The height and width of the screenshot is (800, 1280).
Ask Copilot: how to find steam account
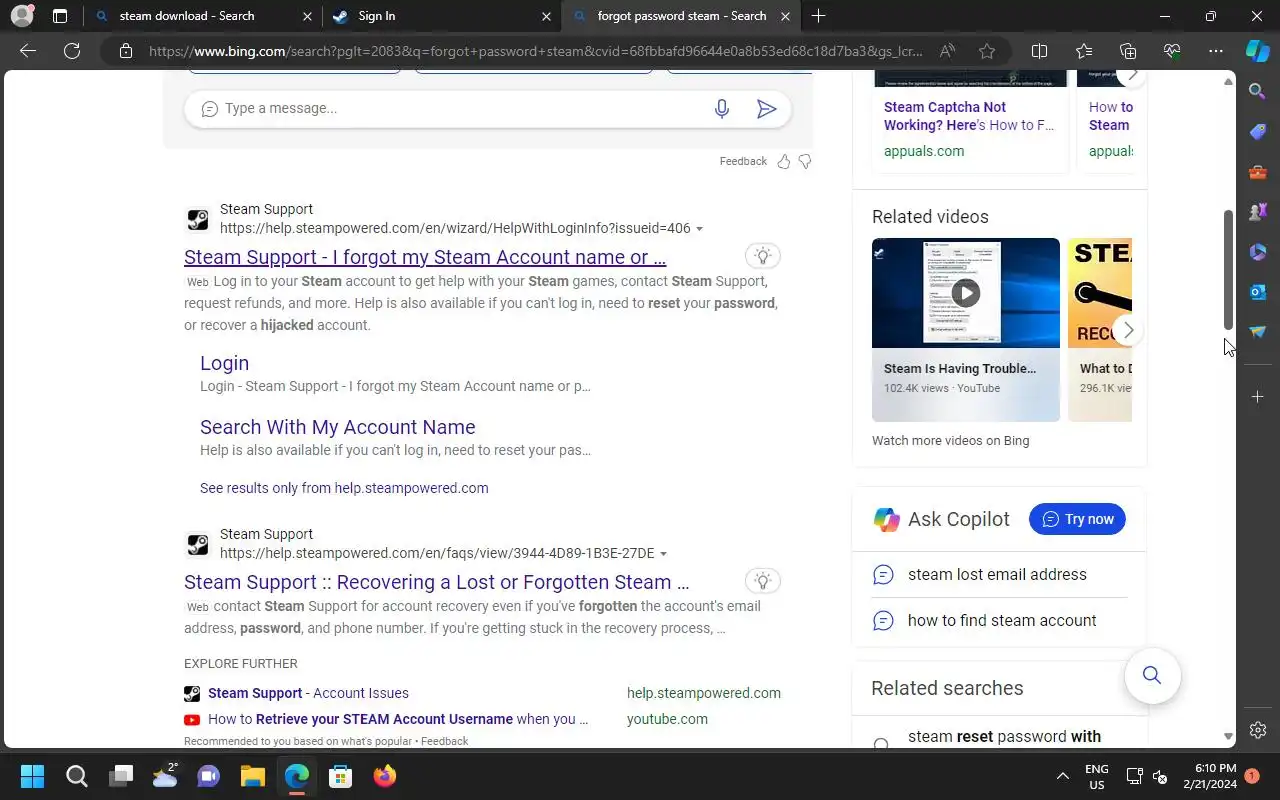point(1002,621)
